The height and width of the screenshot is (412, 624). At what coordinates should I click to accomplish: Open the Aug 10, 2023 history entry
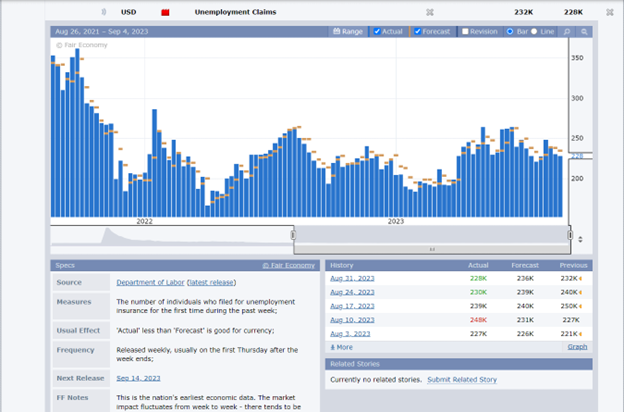[352, 320]
